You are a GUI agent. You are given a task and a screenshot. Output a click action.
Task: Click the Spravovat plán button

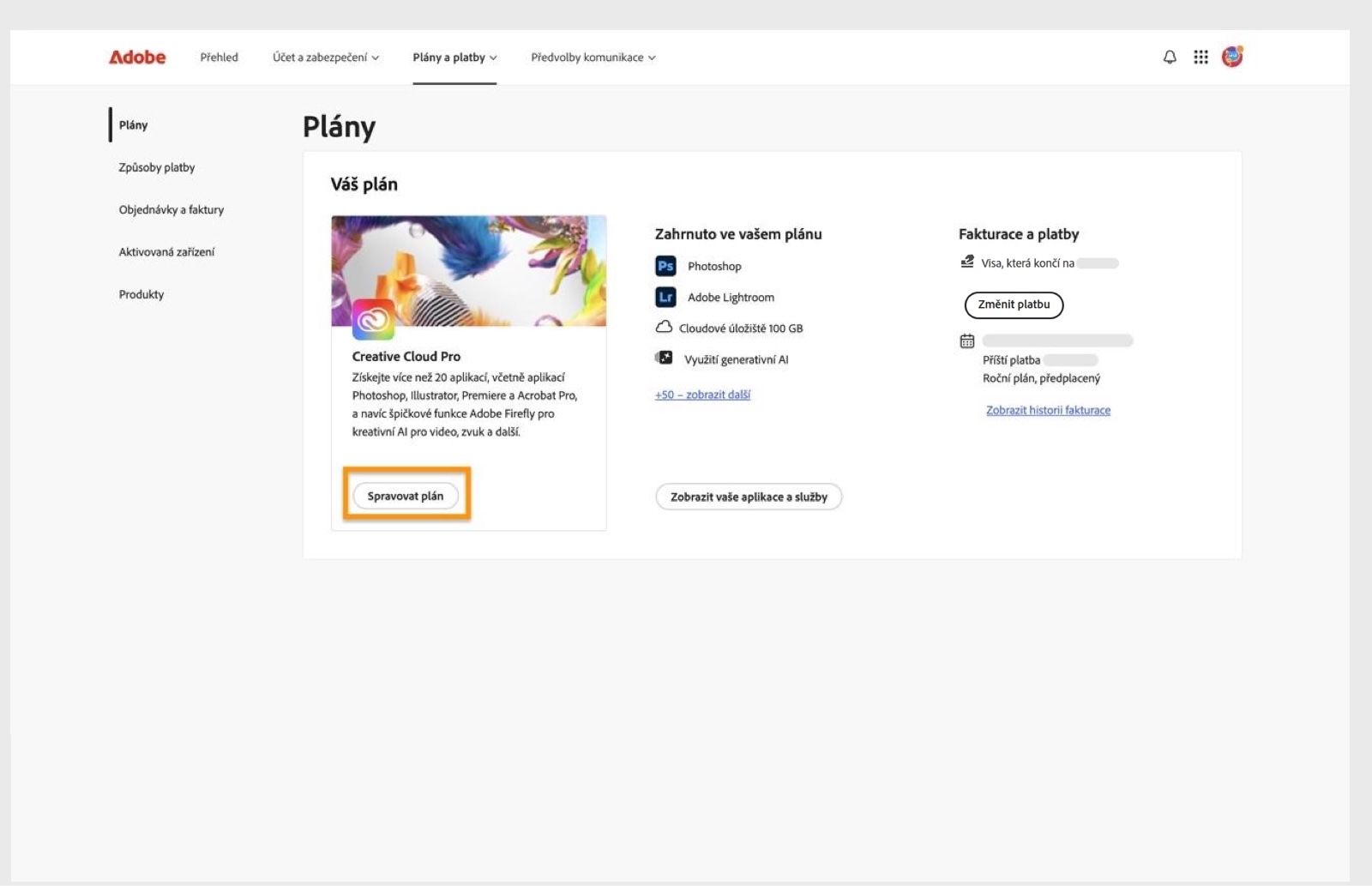coord(406,496)
